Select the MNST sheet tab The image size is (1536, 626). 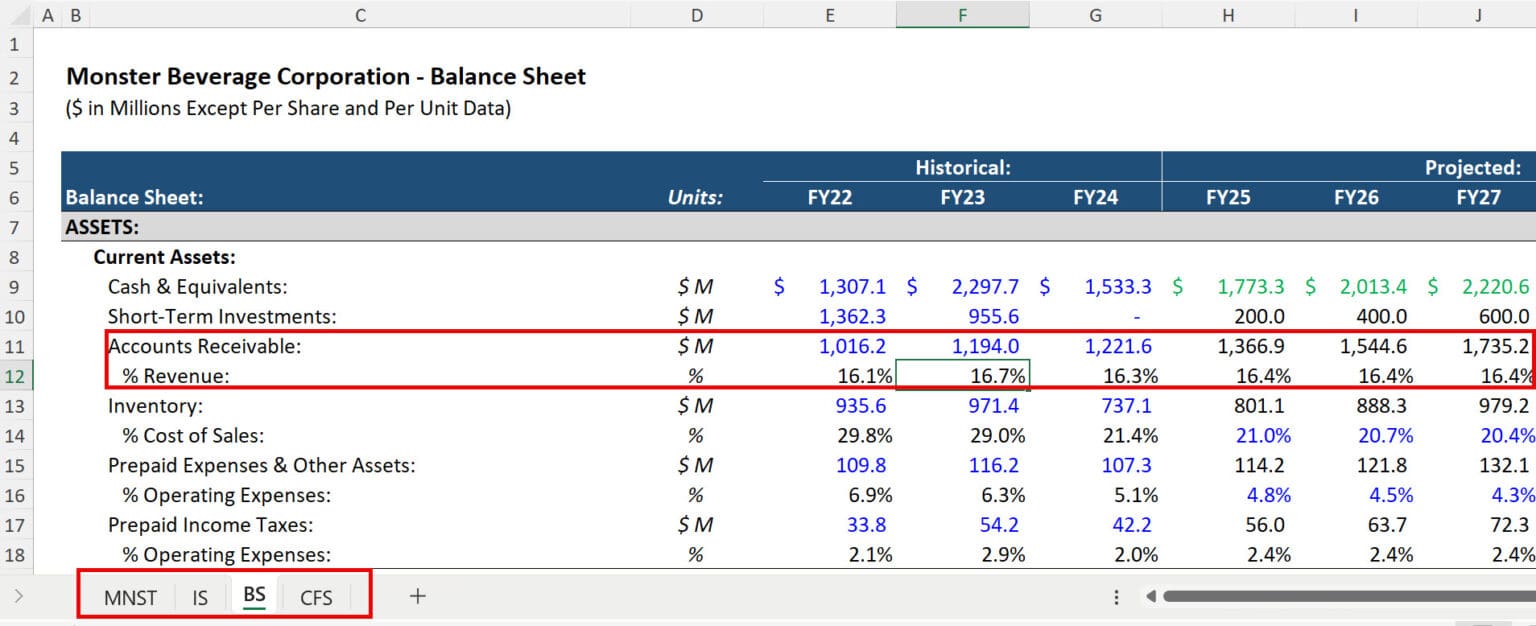tap(130, 597)
